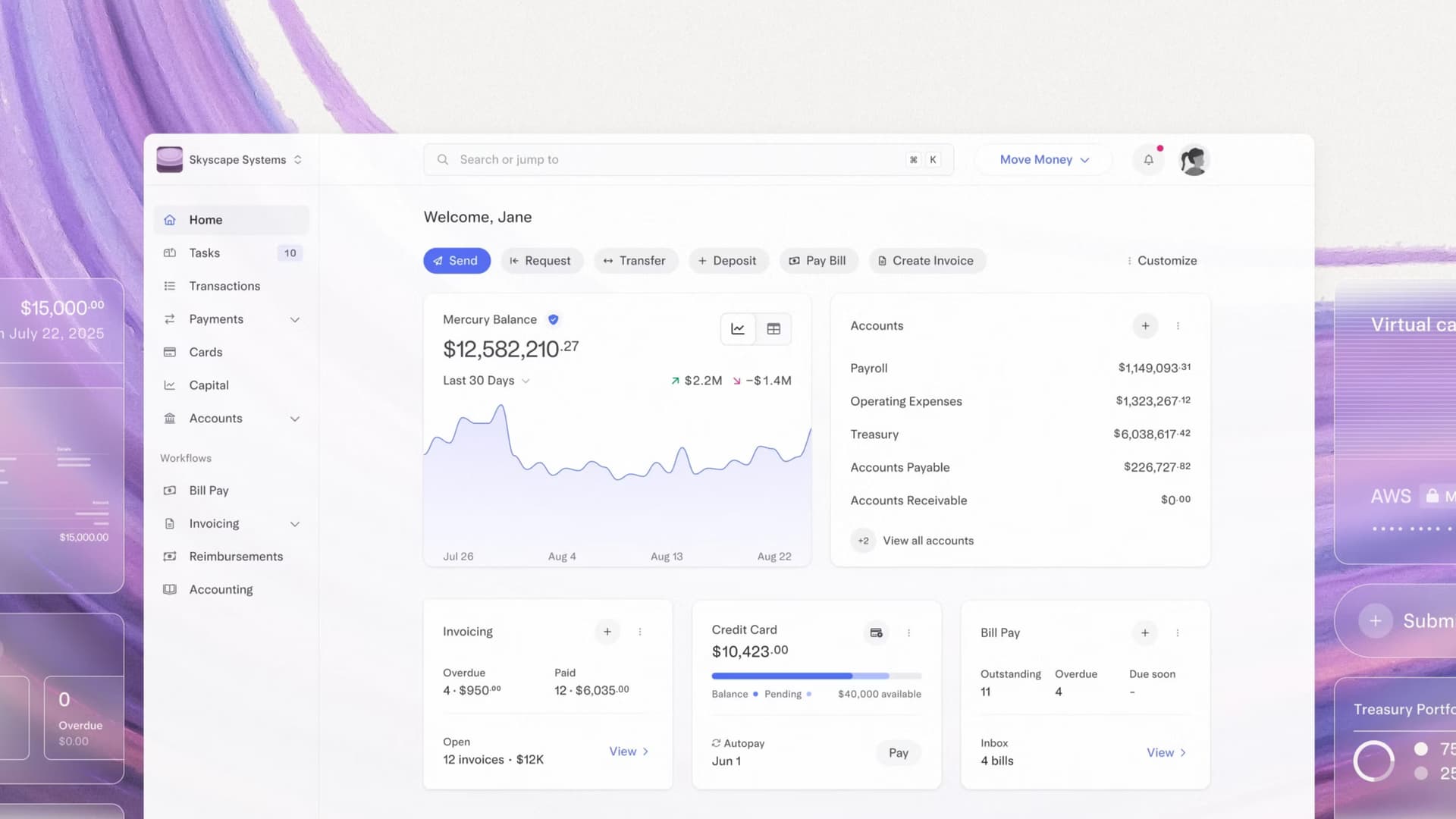Add a bill with Bill Pay plus icon
Screen dimensions: 1456x819
[x=1144, y=632]
